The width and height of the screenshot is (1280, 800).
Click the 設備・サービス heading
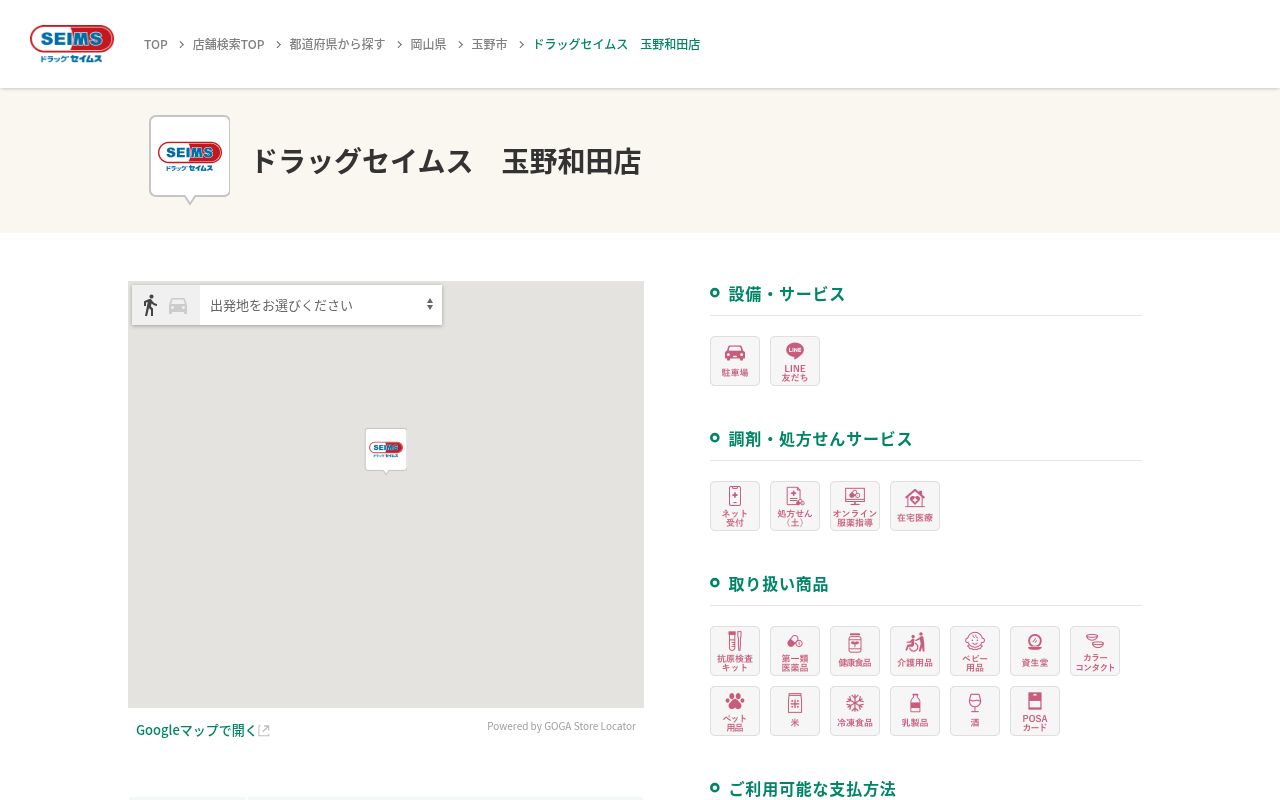click(787, 293)
